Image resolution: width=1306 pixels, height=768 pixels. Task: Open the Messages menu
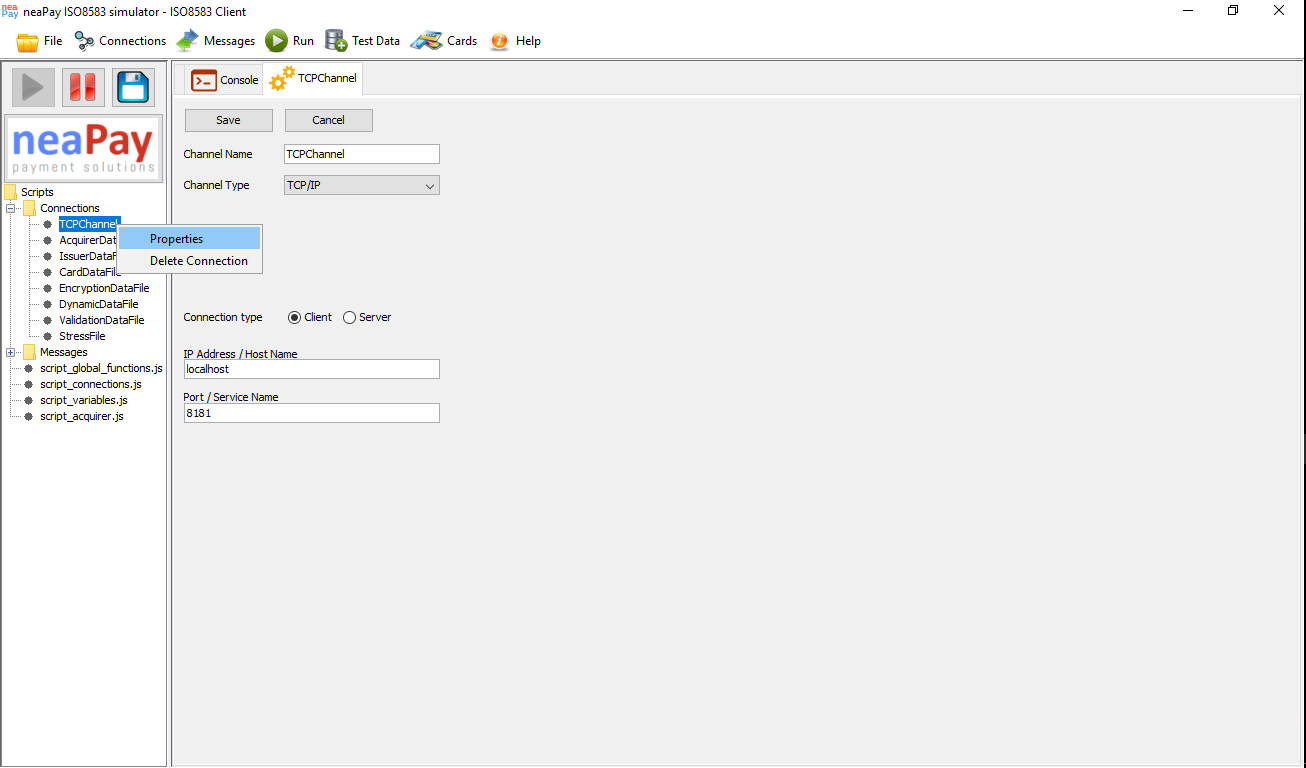click(x=230, y=41)
